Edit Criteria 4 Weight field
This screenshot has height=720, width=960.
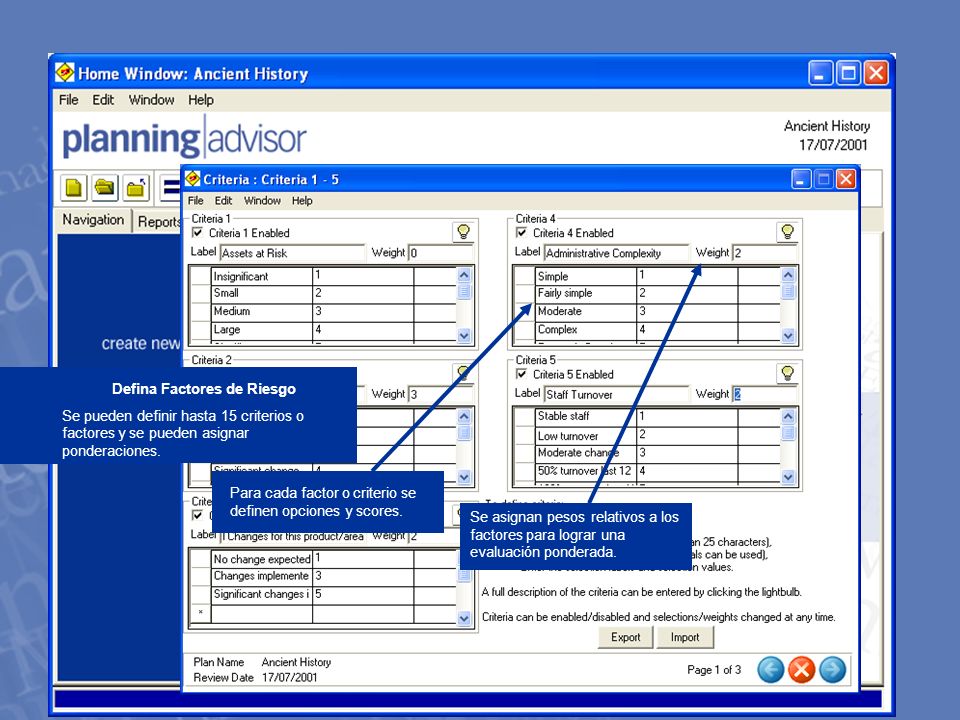tap(765, 253)
